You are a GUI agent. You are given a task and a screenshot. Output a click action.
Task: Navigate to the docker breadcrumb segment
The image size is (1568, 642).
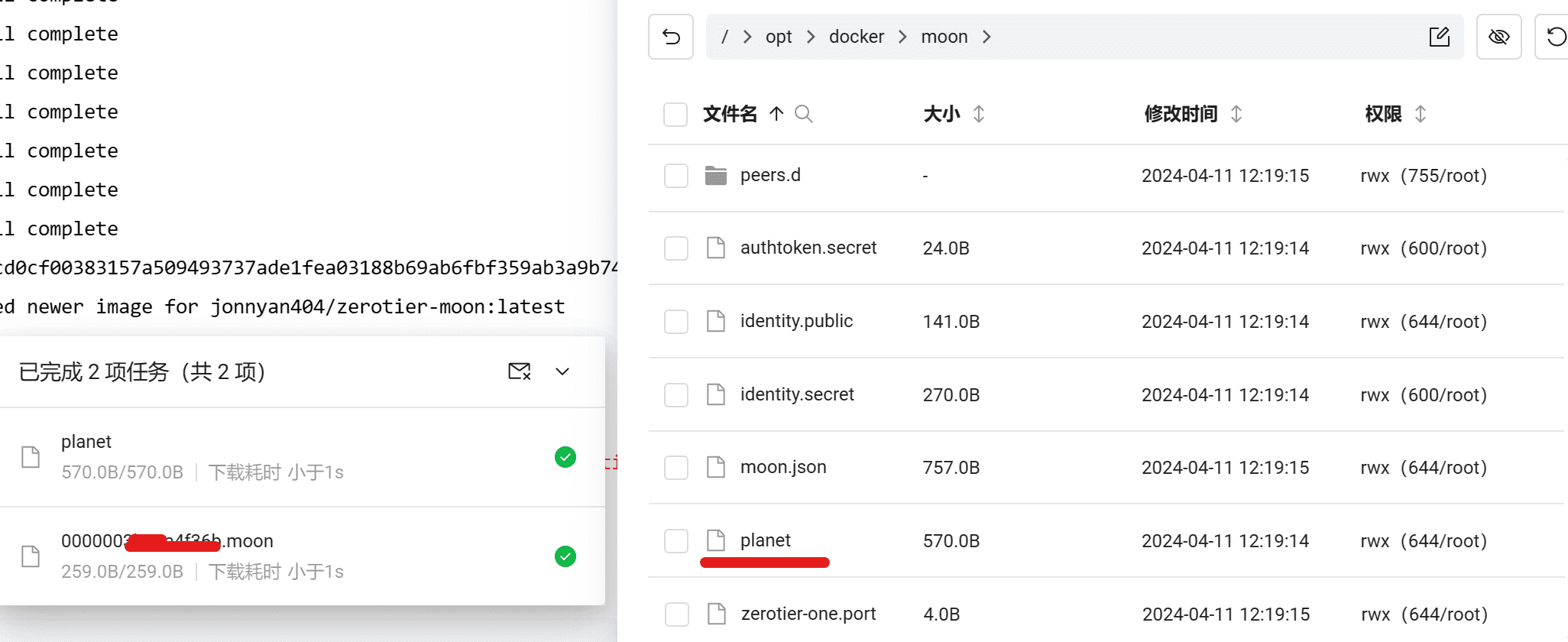(x=856, y=37)
